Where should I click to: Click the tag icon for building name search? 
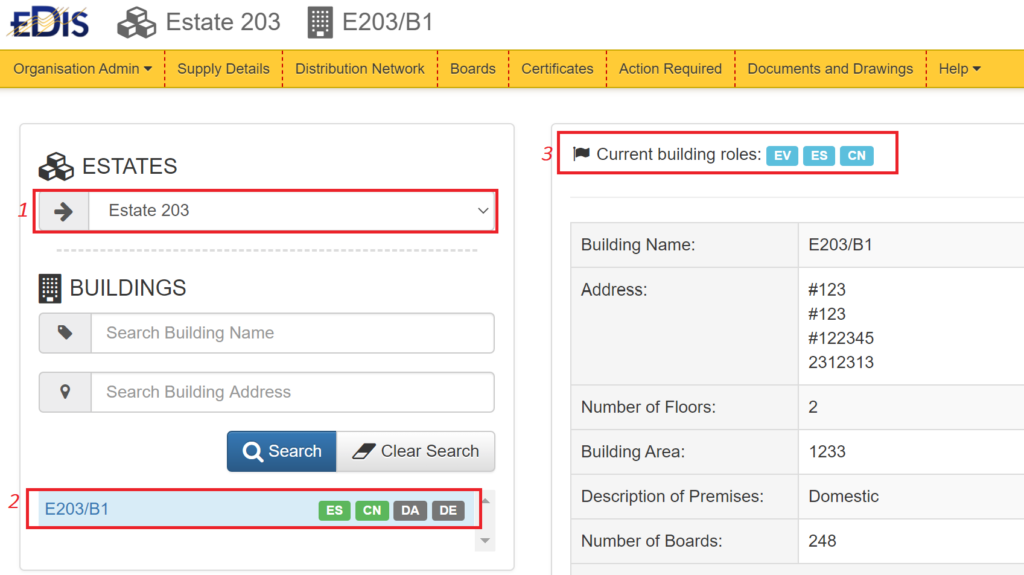[x=65, y=333]
